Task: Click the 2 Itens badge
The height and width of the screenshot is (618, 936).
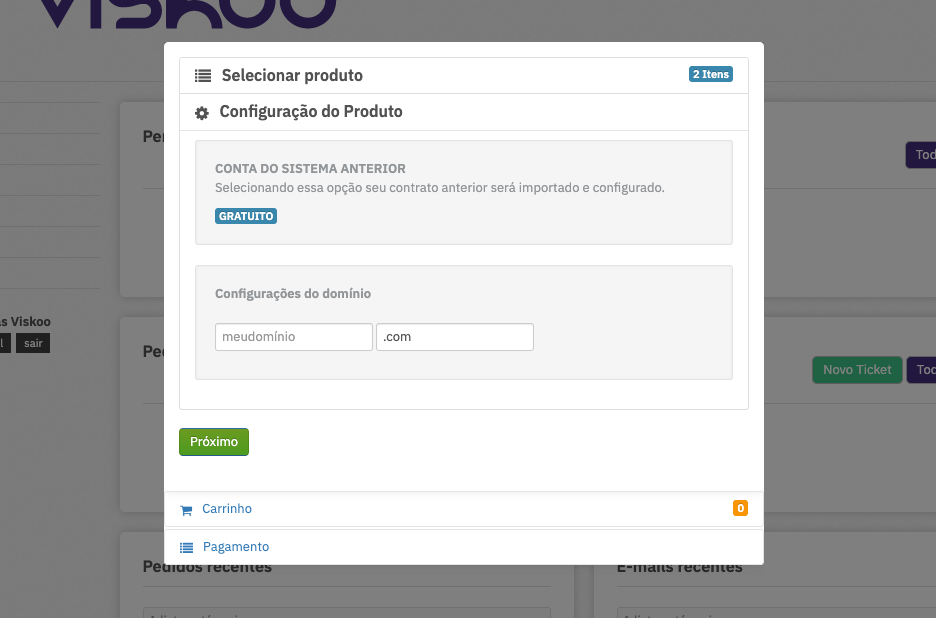Action: coord(710,74)
